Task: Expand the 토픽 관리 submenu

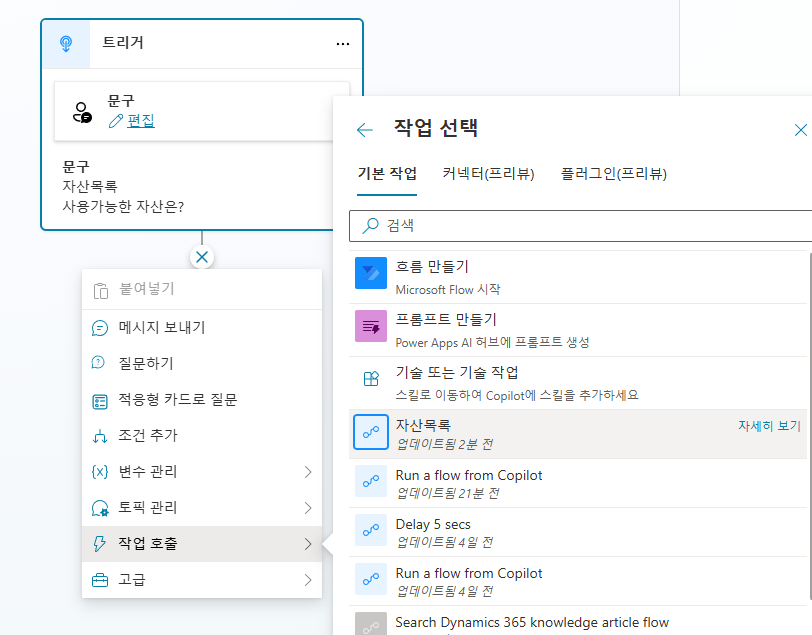Action: 202,507
